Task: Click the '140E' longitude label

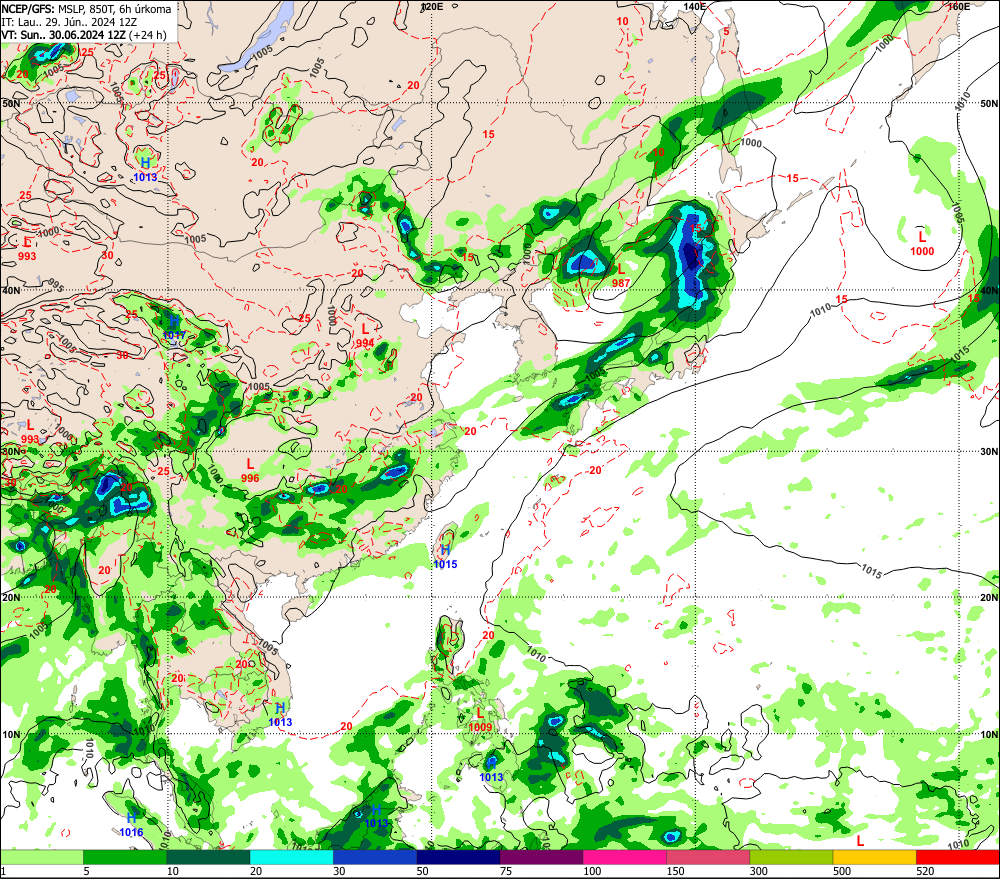Action: [695, 6]
